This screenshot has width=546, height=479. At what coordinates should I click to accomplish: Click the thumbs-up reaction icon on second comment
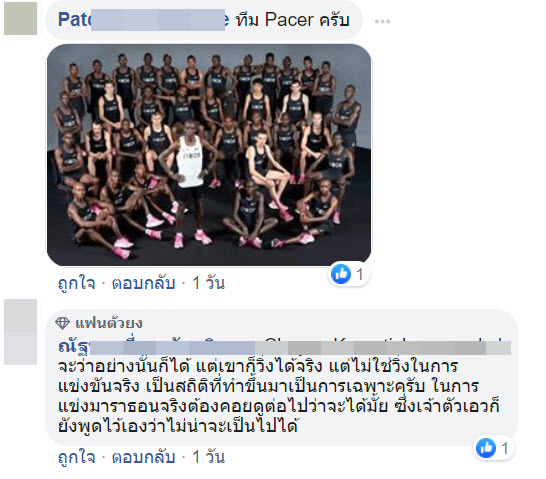click(x=486, y=448)
